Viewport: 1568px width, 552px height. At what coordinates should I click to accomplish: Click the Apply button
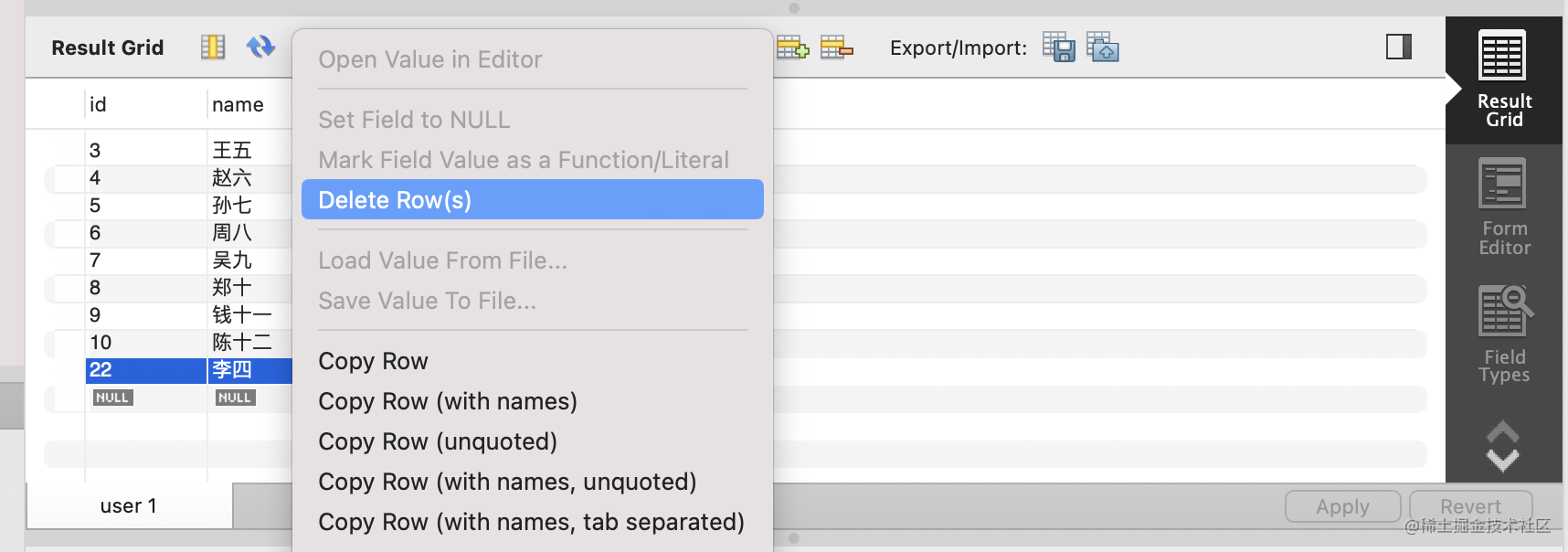1342,506
